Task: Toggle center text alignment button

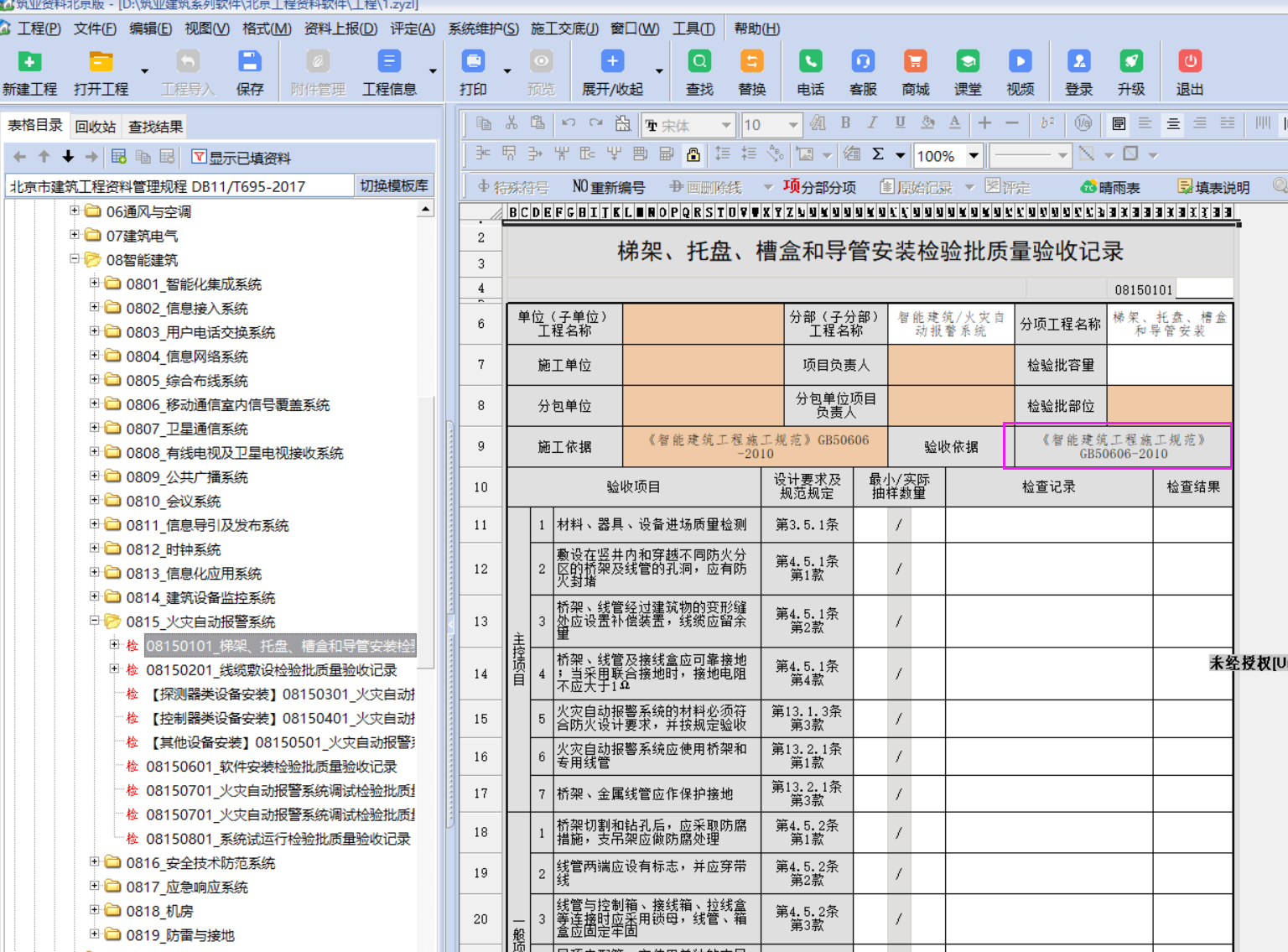Action: click(1173, 124)
